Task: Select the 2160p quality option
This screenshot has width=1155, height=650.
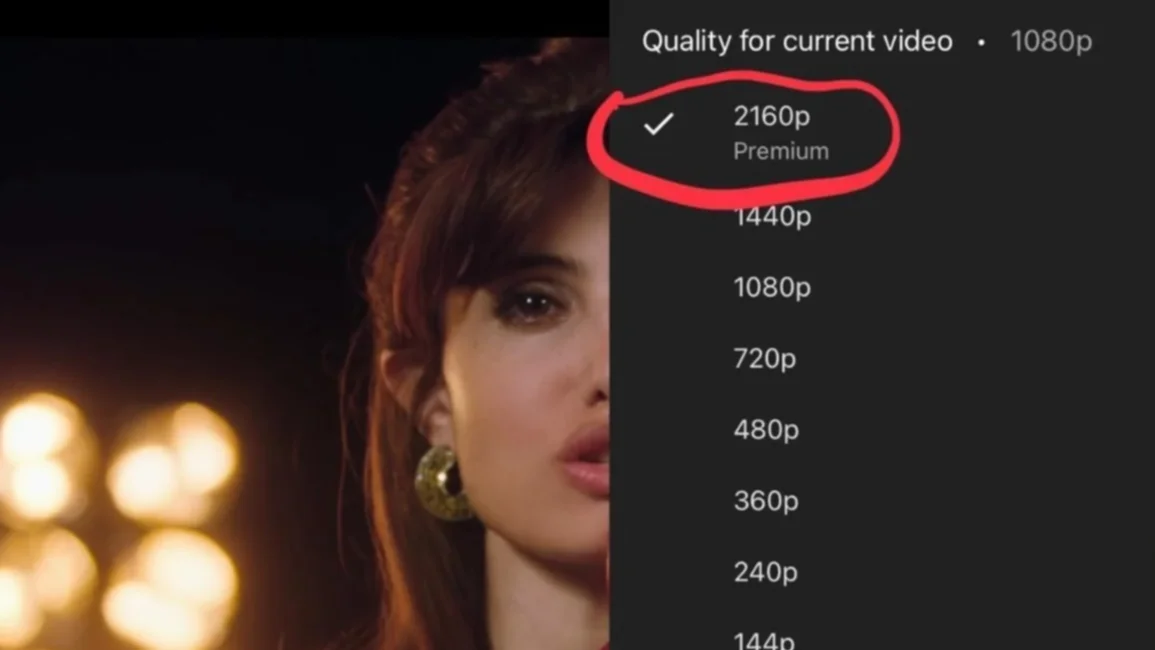Action: 771,116
